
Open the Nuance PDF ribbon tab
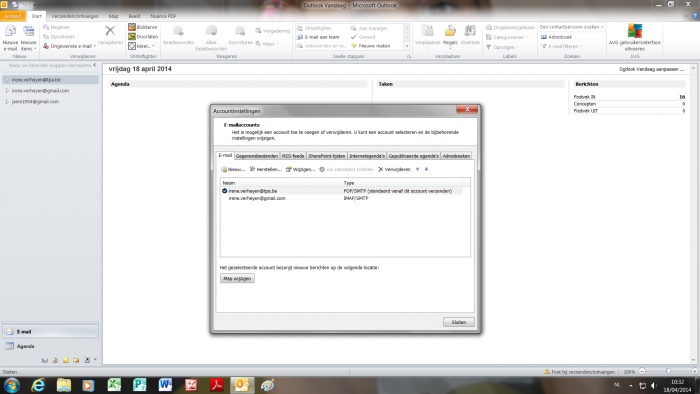163,16
